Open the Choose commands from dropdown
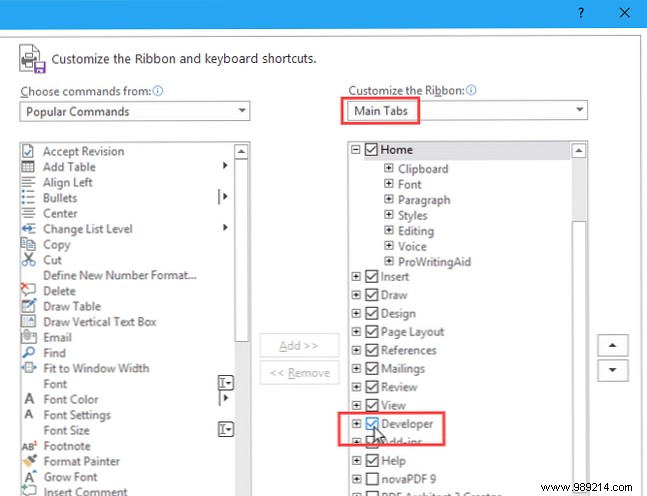Viewport: 647px width, 496px height. [x=135, y=111]
